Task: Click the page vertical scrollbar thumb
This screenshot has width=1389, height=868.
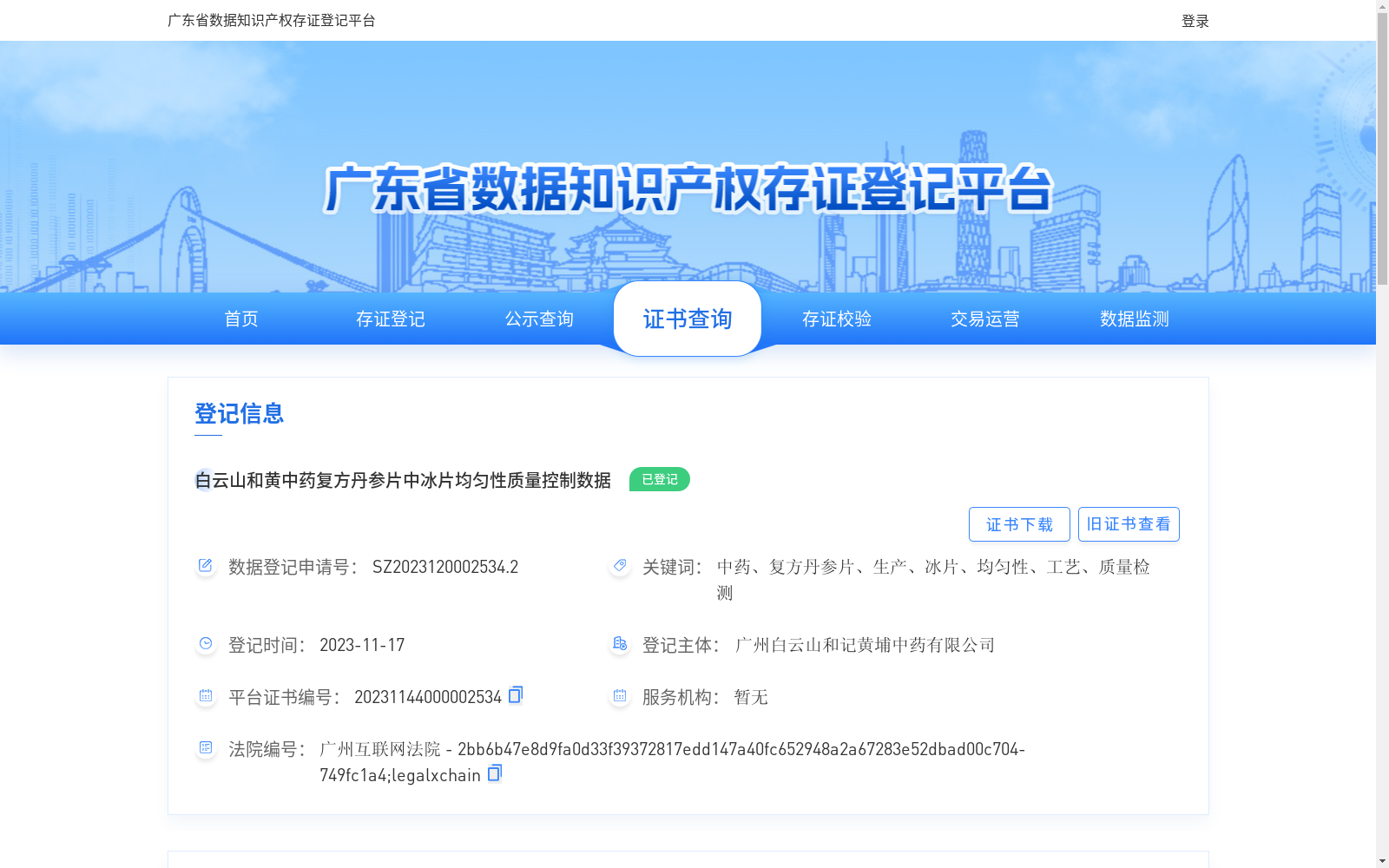Action: [1382, 148]
